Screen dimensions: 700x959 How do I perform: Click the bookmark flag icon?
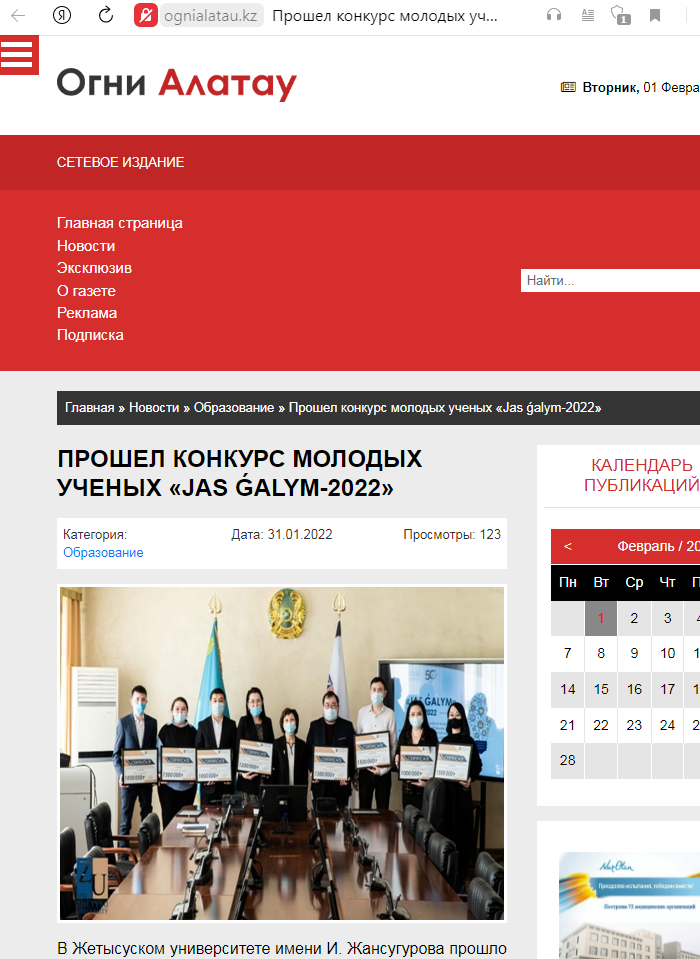point(655,15)
